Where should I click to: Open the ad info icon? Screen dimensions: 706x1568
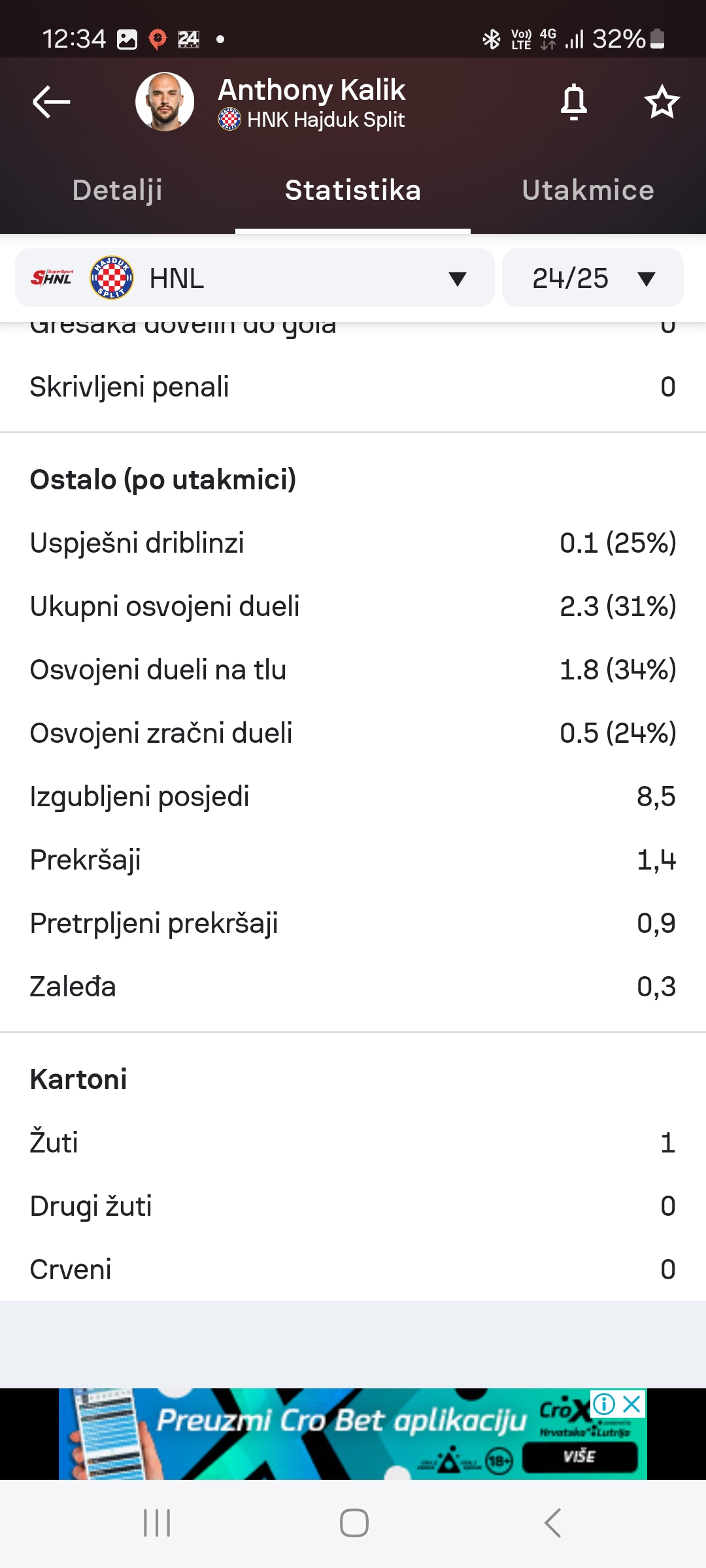604,1403
